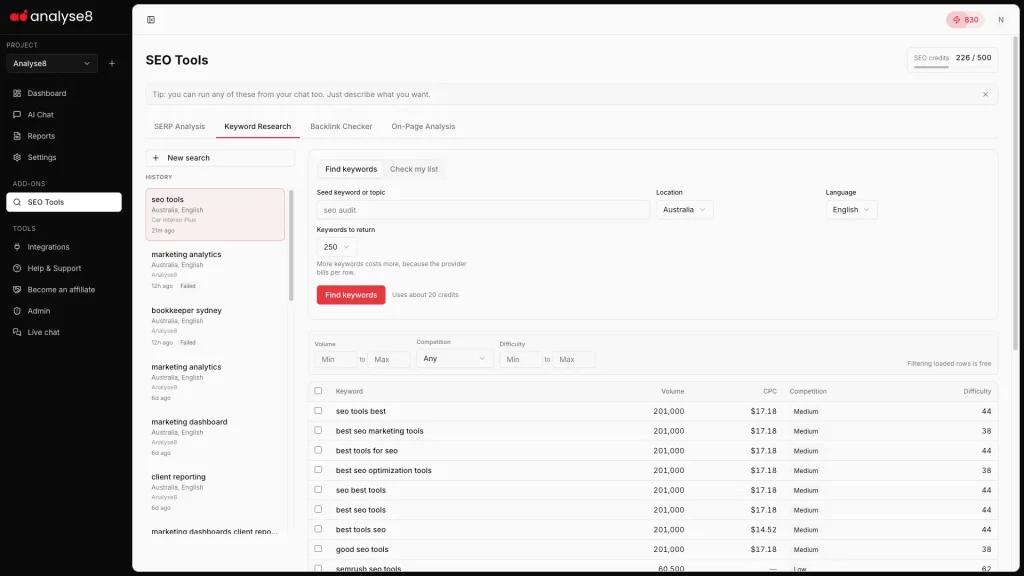Add a new project with plus icon

tap(112, 63)
